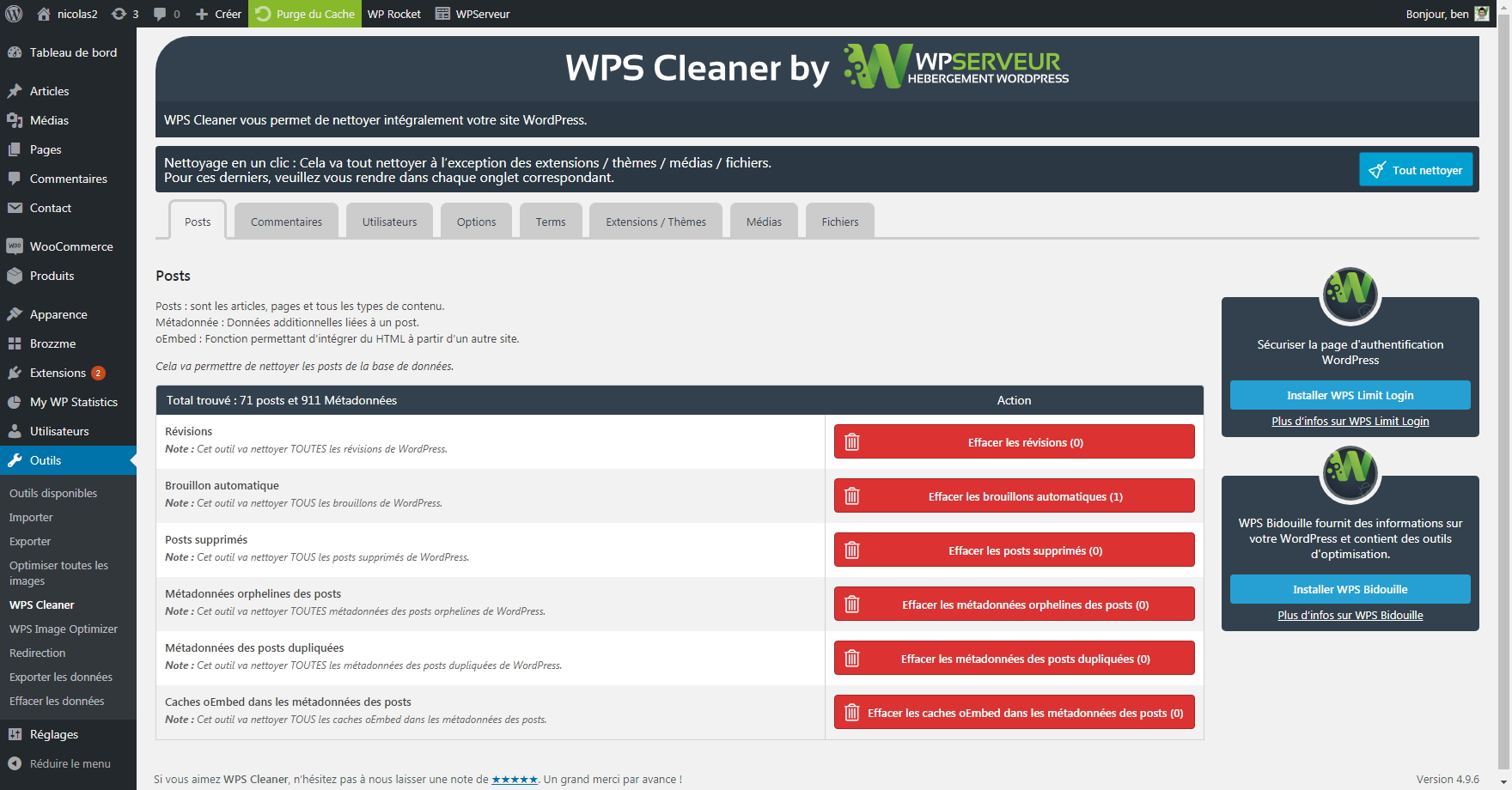Open Importer submenu item
Viewport: 1512px width, 790px height.
coord(31,517)
